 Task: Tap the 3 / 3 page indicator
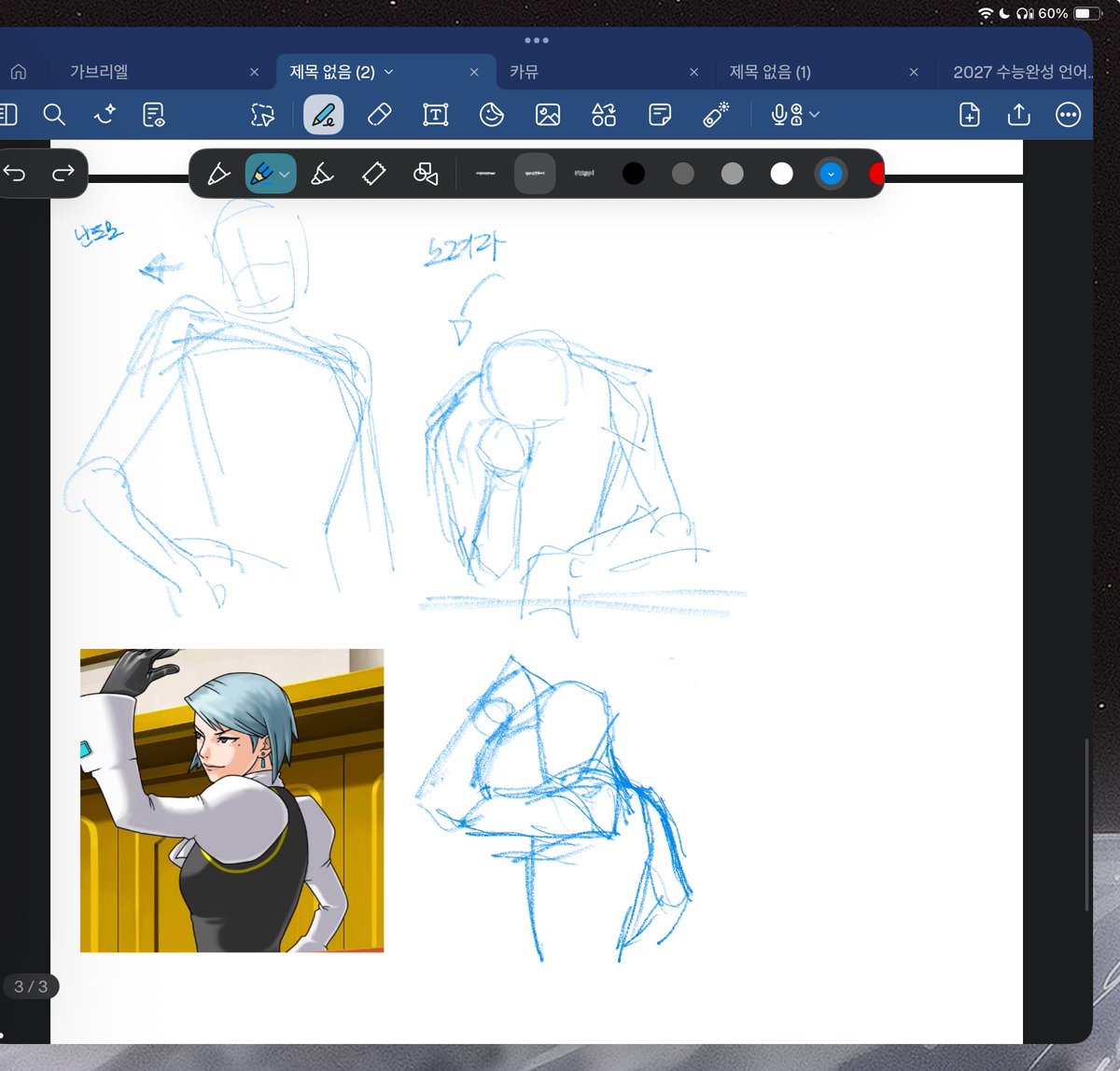[x=31, y=986]
